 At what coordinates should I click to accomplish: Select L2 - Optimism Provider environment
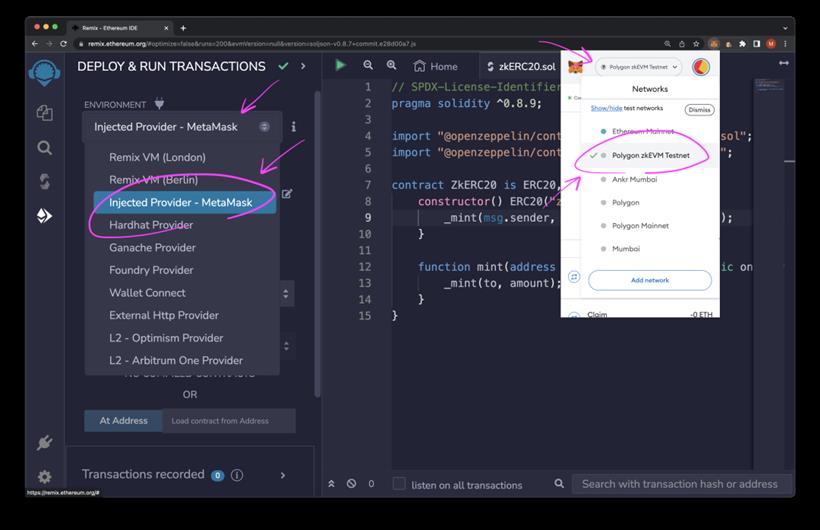[x=166, y=338]
